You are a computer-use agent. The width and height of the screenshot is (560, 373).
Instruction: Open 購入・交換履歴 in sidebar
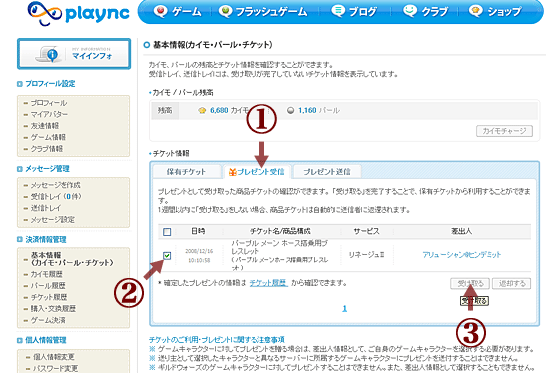click(53, 309)
